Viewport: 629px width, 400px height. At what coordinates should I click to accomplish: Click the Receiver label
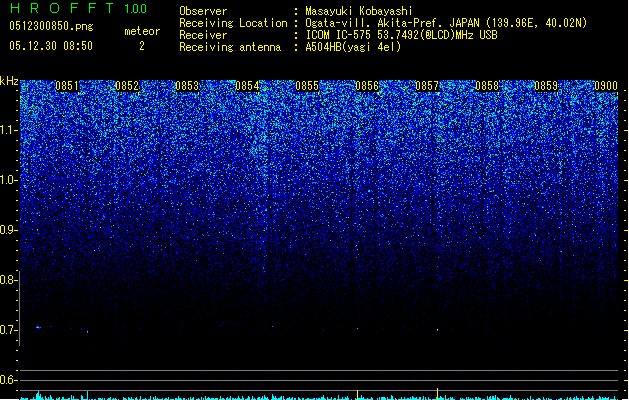point(203,35)
